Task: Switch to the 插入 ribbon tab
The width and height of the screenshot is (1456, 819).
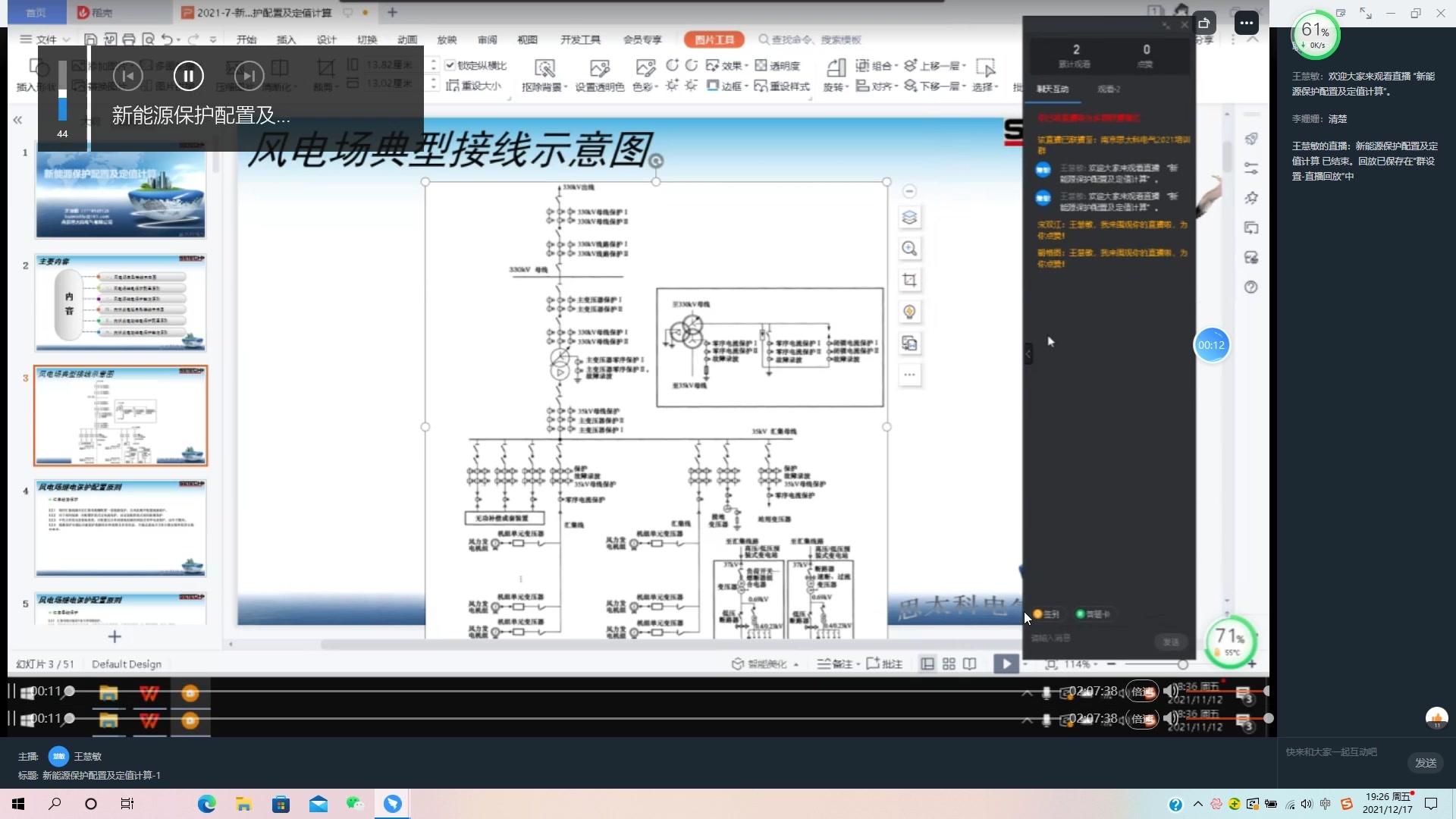Action: coord(287,39)
